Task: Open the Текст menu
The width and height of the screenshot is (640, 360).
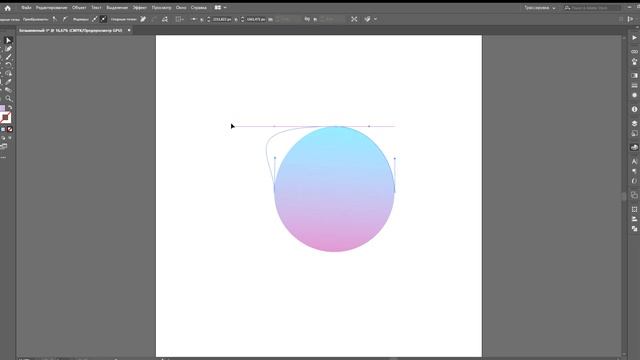Action: pyautogui.click(x=96, y=8)
